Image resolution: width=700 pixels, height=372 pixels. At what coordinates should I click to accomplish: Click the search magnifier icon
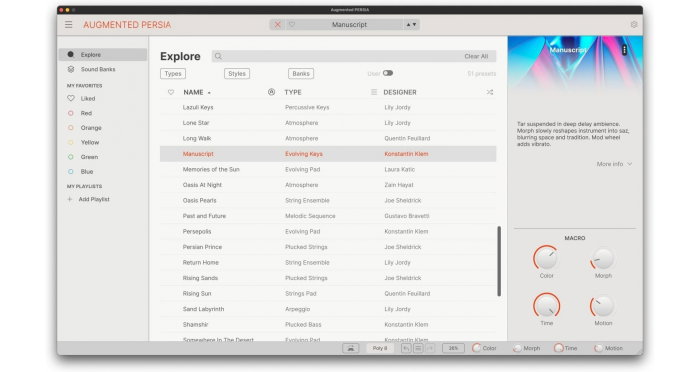218,56
